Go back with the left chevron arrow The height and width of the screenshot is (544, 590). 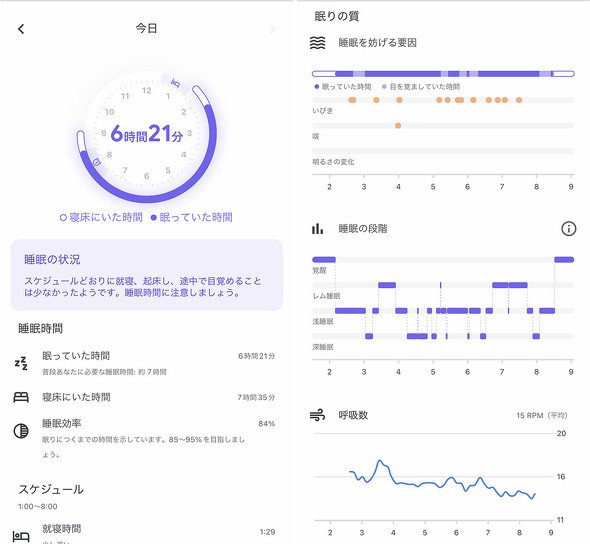pyautogui.click(x=21, y=29)
